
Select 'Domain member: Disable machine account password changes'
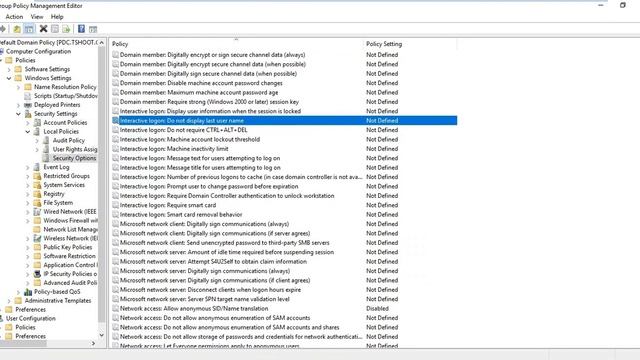(x=201, y=83)
